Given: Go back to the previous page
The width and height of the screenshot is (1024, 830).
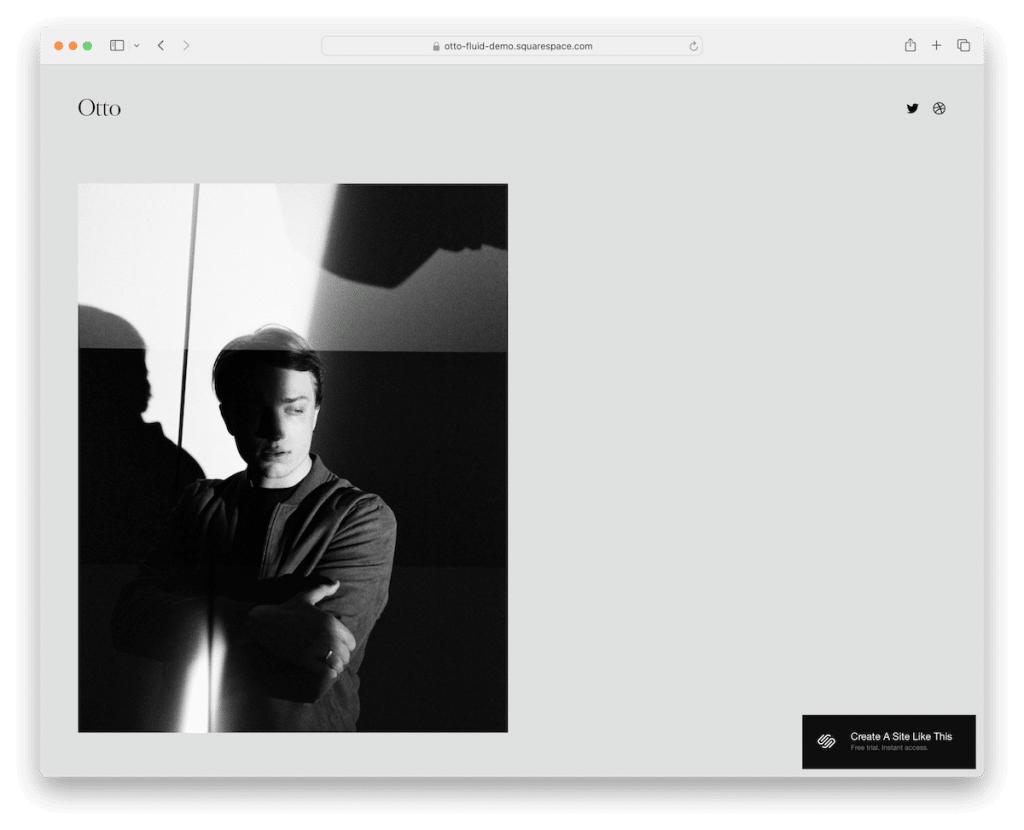Looking at the screenshot, I should pyautogui.click(x=161, y=45).
